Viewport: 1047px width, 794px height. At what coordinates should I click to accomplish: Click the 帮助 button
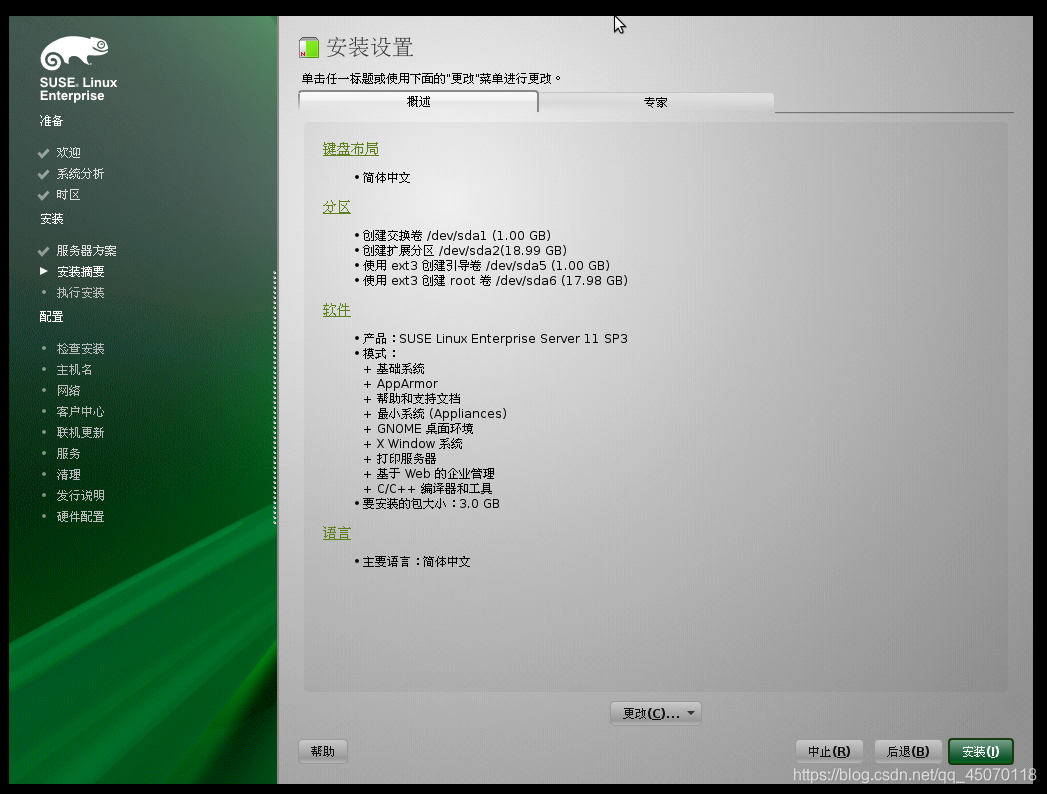click(323, 751)
